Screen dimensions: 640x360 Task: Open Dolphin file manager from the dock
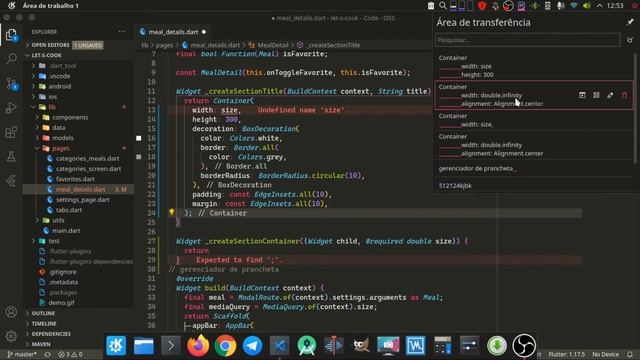coord(144,346)
